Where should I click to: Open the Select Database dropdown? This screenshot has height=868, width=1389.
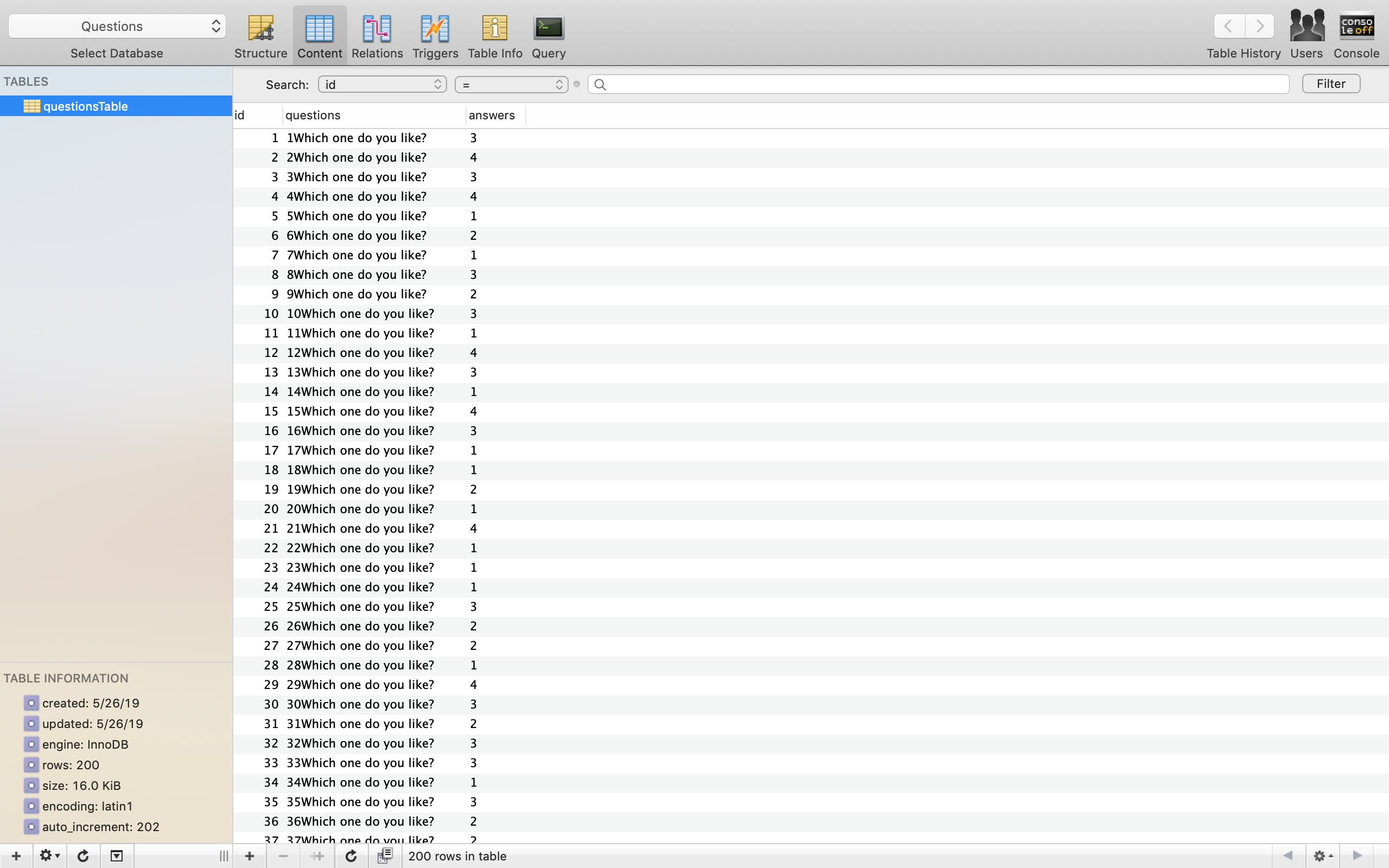point(117,27)
